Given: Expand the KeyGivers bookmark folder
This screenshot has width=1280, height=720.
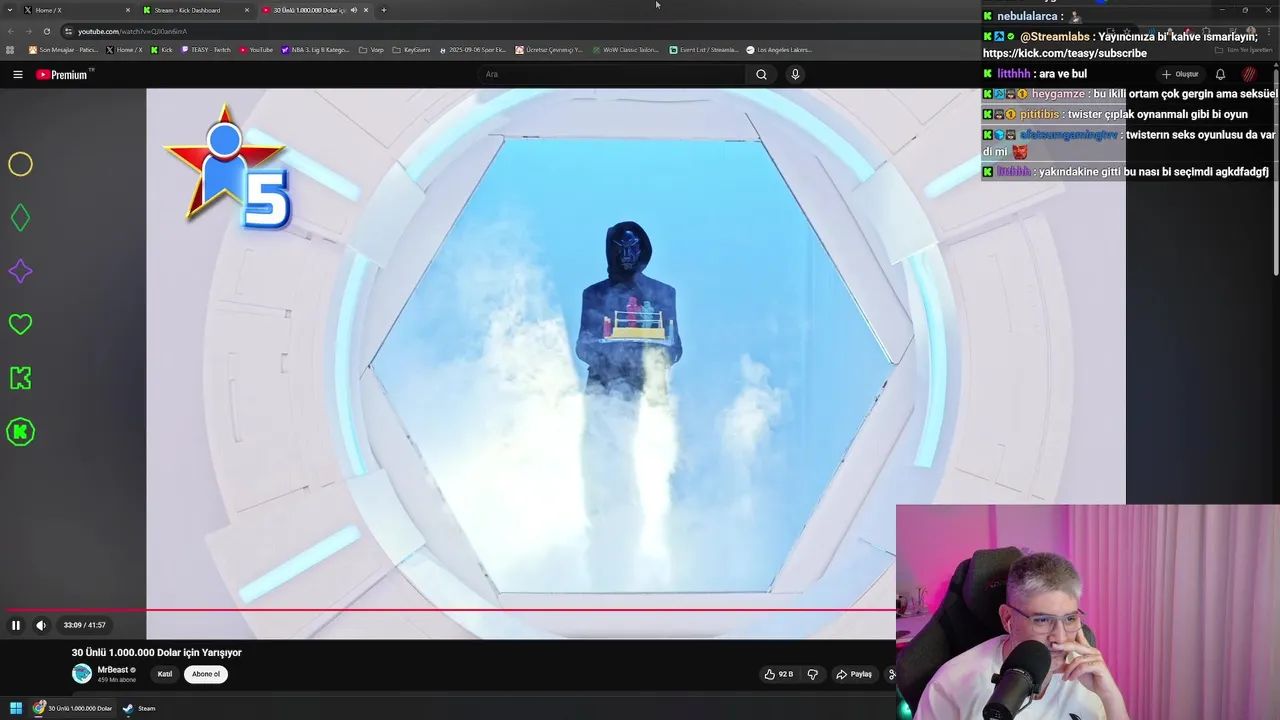Looking at the screenshot, I should click(x=411, y=50).
